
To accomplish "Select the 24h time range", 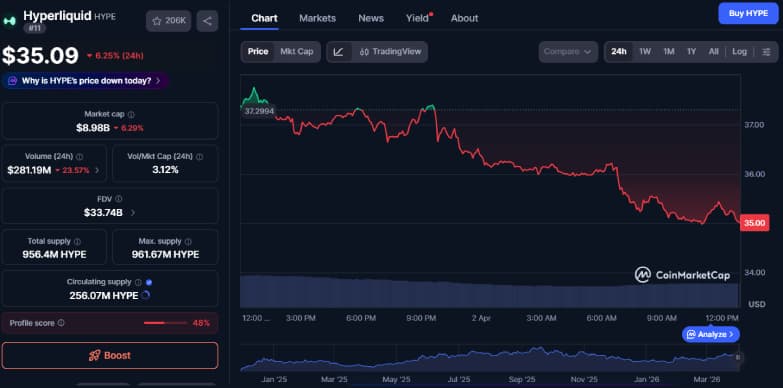I will (619, 51).
